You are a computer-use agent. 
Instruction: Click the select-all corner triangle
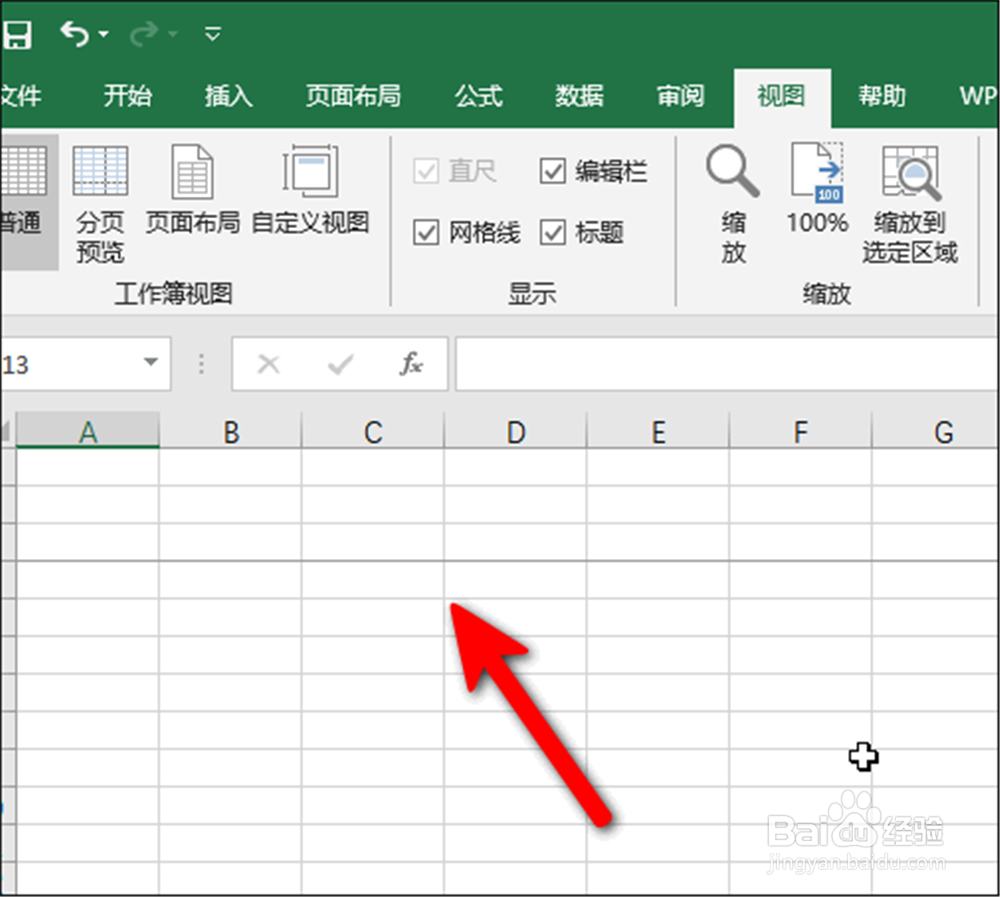coord(6,431)
